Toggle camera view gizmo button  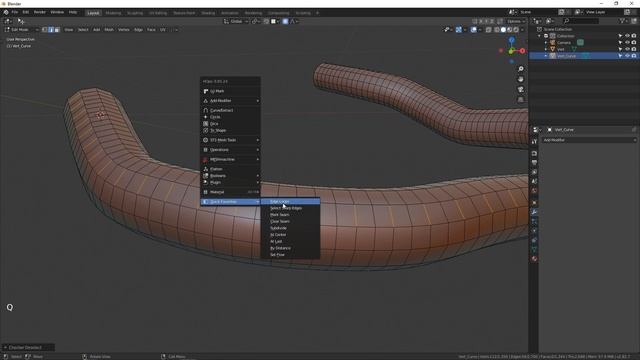pos(520,89)
